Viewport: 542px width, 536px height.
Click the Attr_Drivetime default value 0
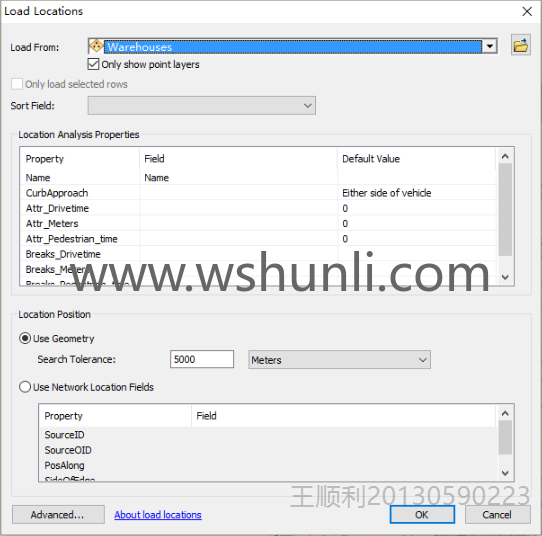point(345,208)
